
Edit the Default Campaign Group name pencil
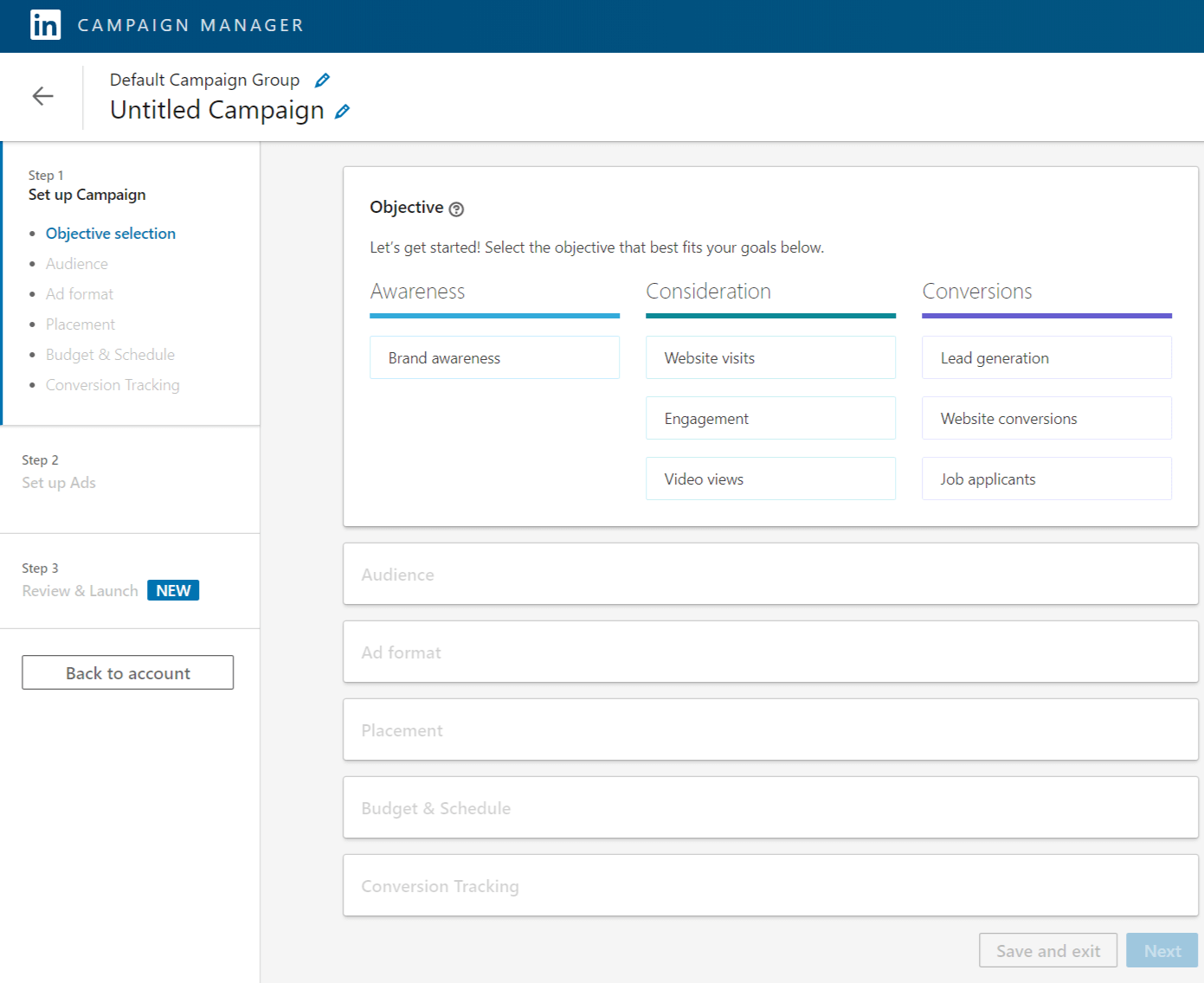322,80
